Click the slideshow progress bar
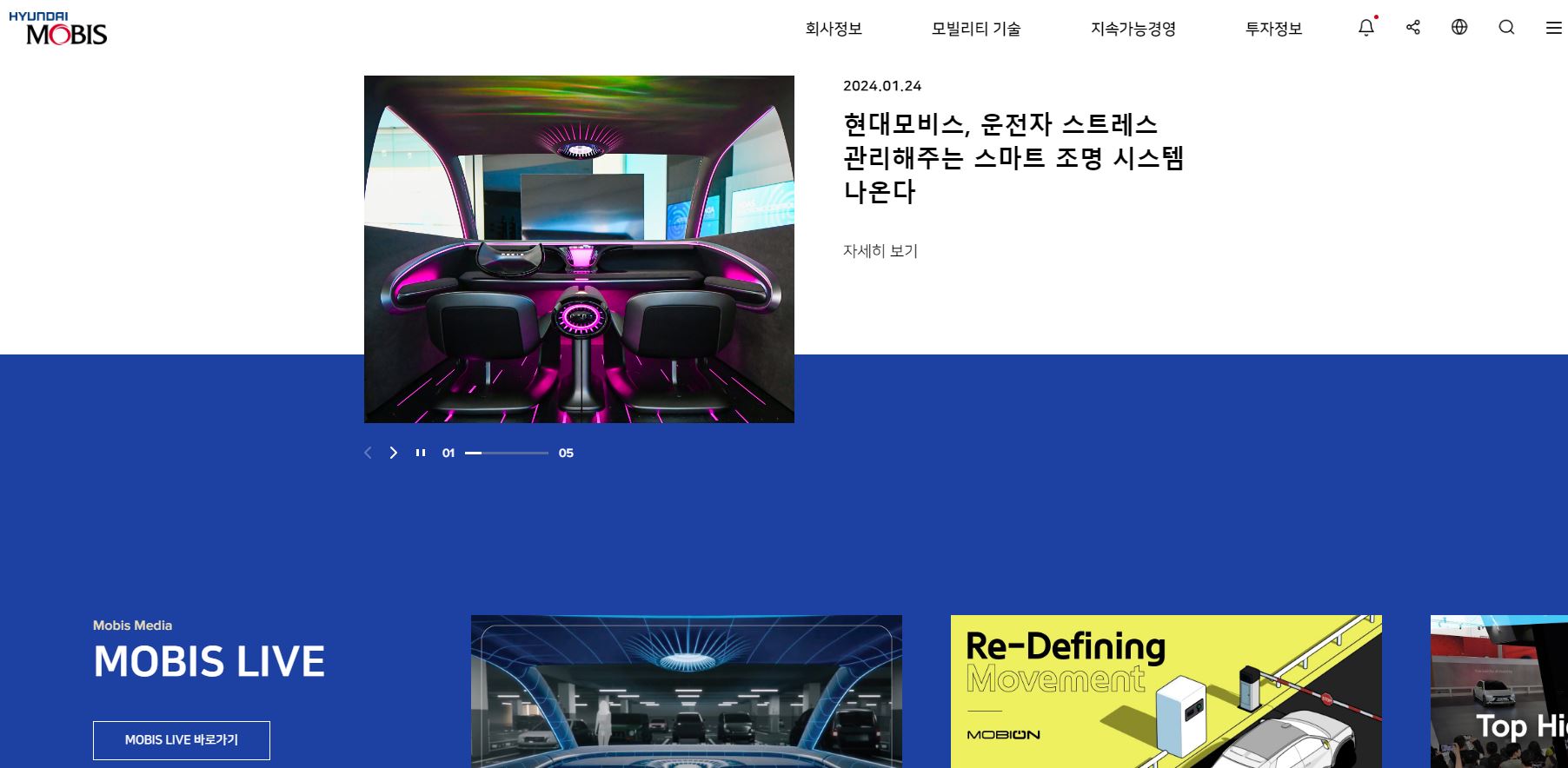This screenshot has width=1568, height=768. [507, 453]
